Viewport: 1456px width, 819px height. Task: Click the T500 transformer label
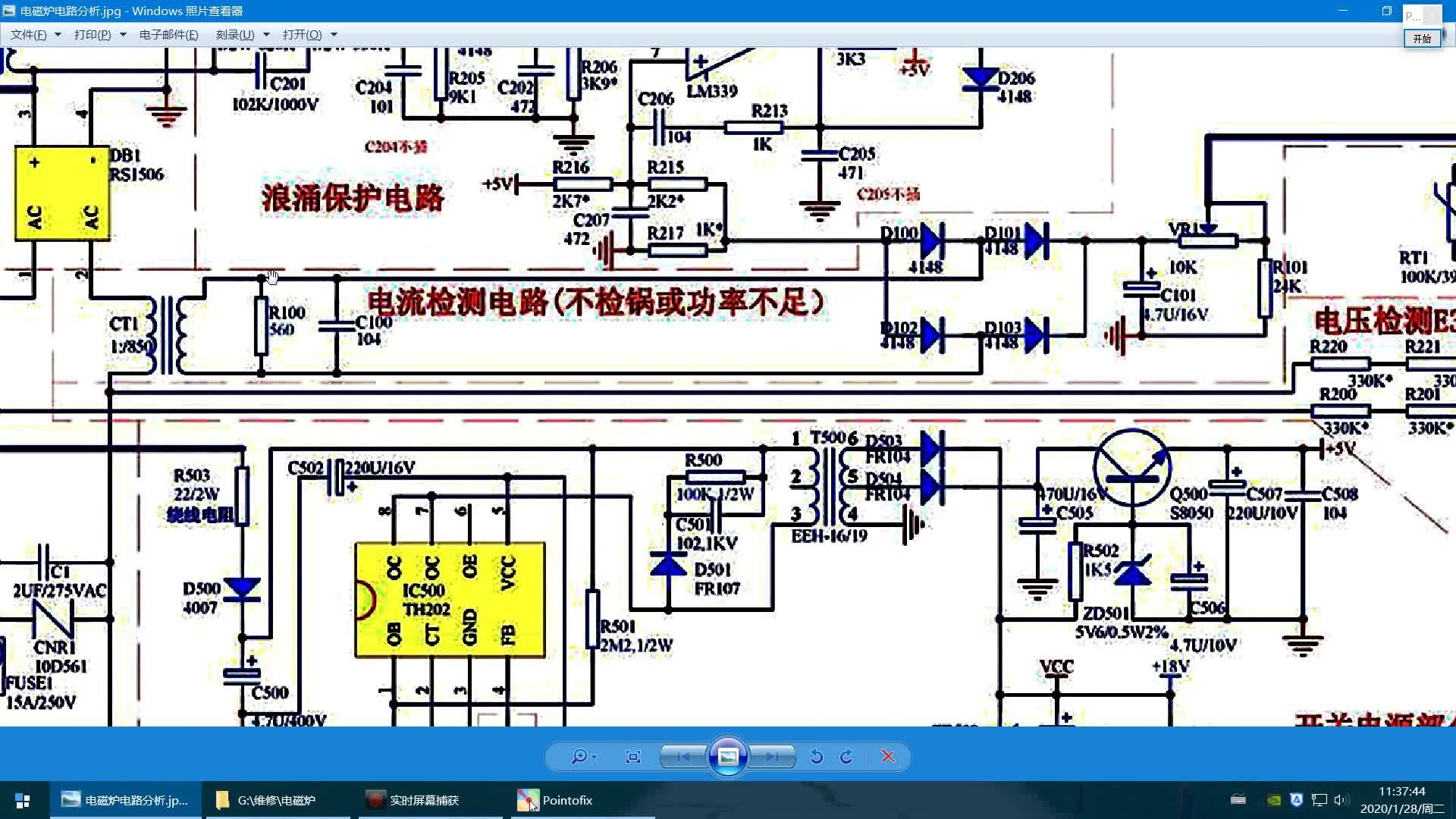[x=827, y=438]
